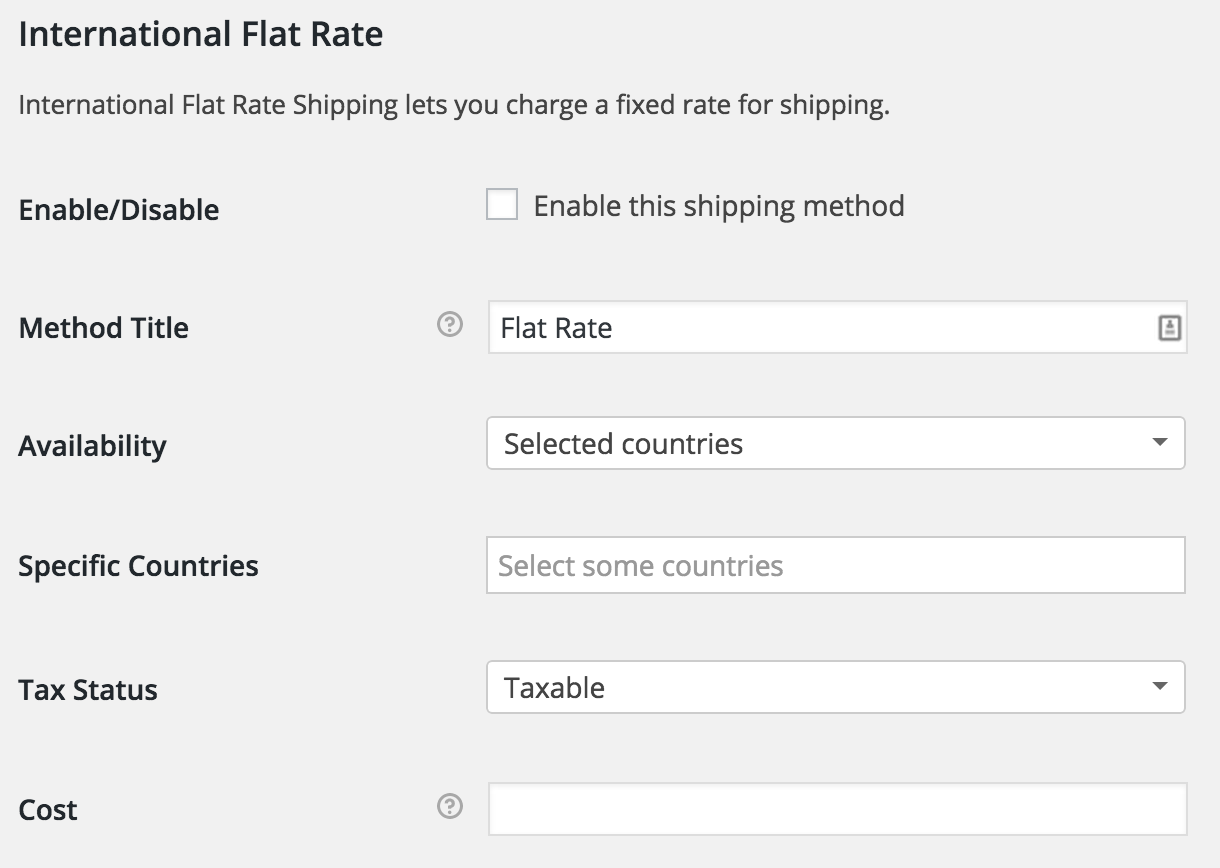
Task: Click the arrow on the Availability dropdown
Action: [1160, 442]
